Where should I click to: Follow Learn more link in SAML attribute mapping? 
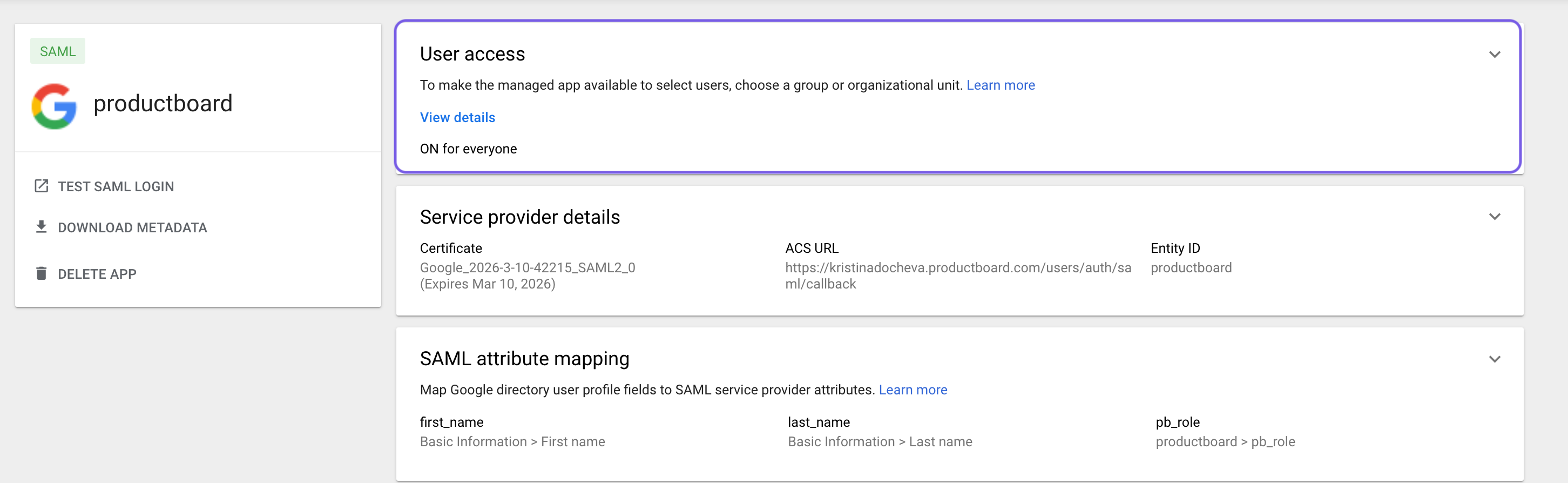point(913,390)
